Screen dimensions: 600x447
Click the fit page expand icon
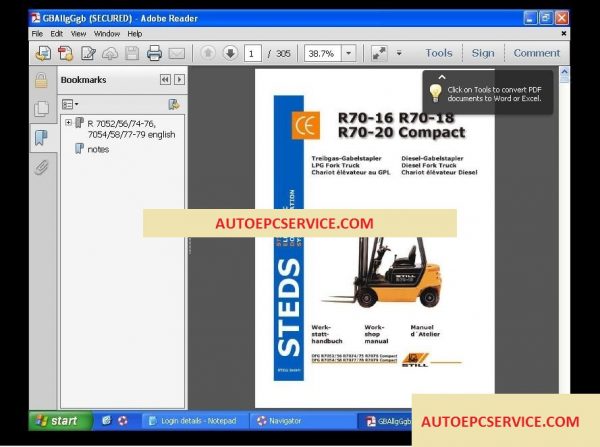tap(379, 53)
